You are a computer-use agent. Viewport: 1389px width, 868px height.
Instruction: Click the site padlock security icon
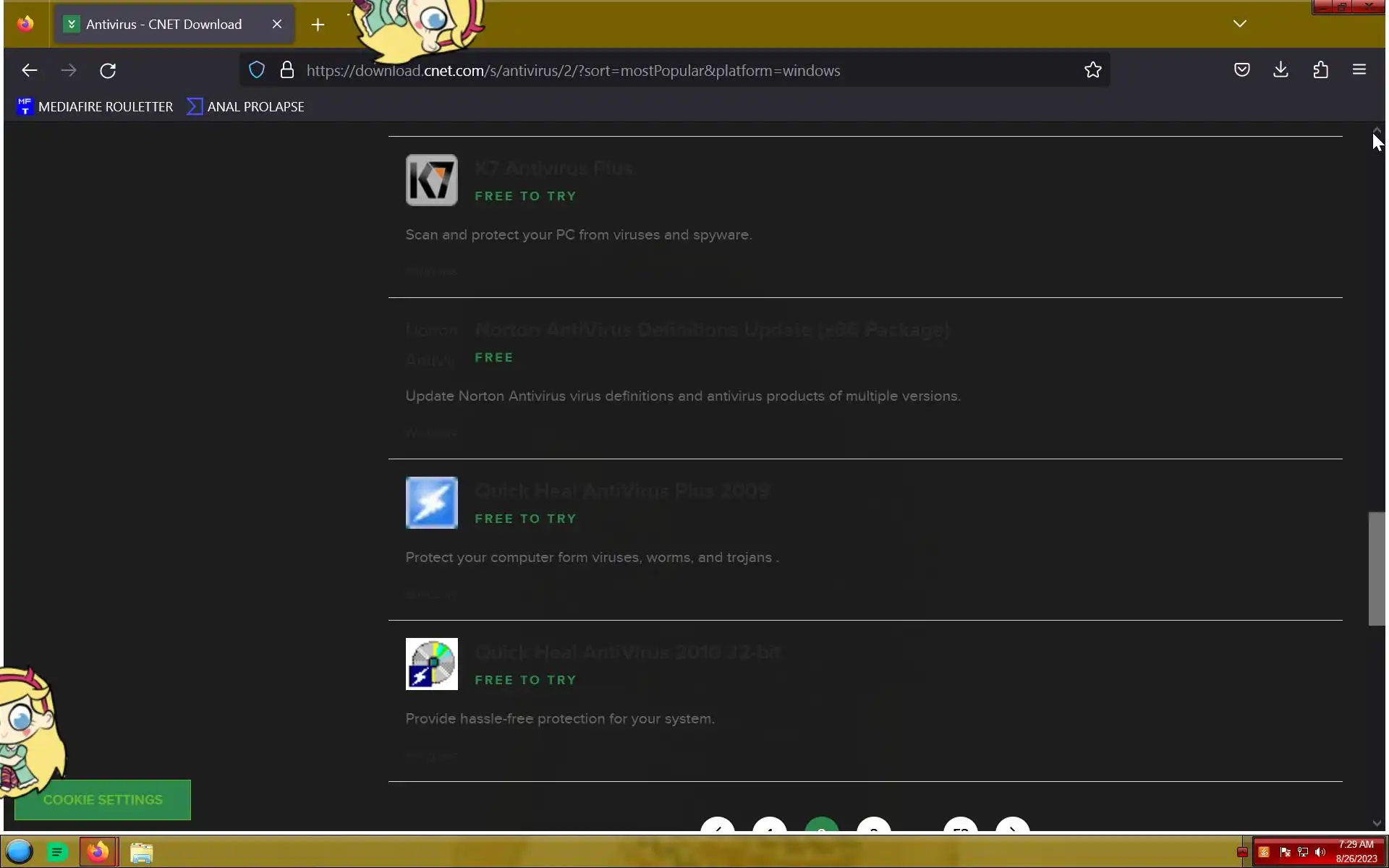point(287,70)
